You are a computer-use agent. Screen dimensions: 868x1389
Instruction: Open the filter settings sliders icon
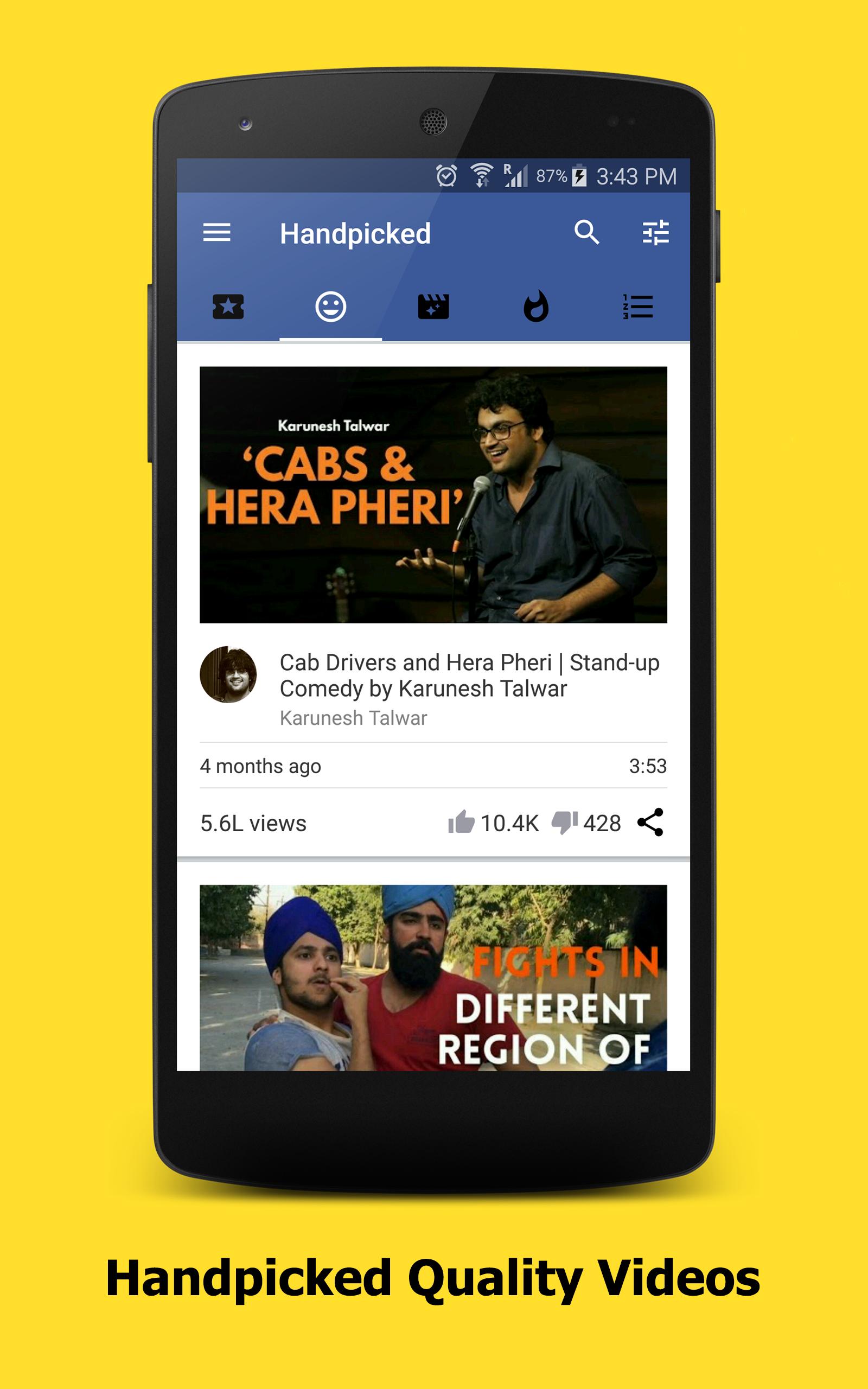(x=655, y=232)
